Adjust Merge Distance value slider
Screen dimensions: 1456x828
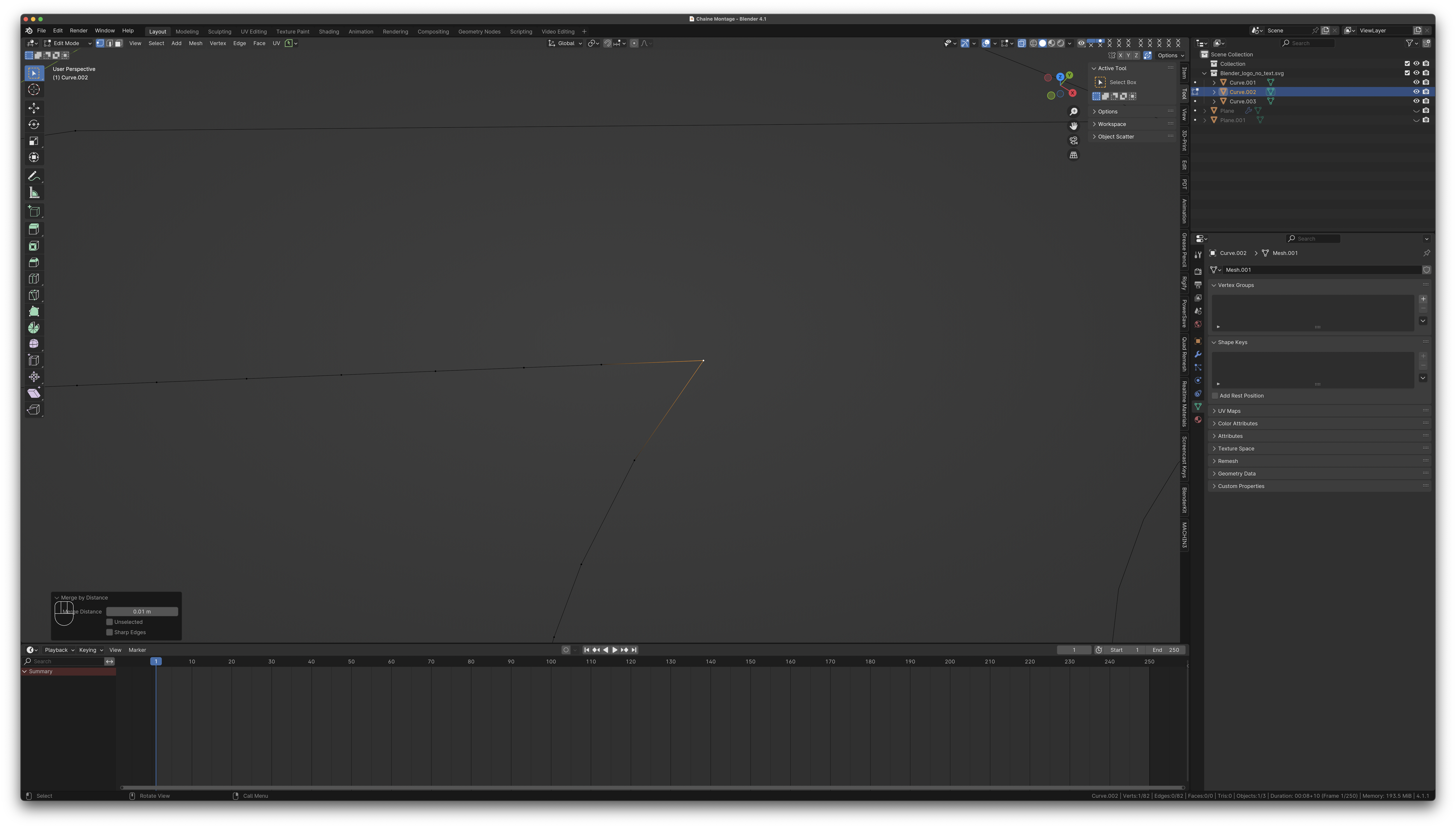point(142,612)
